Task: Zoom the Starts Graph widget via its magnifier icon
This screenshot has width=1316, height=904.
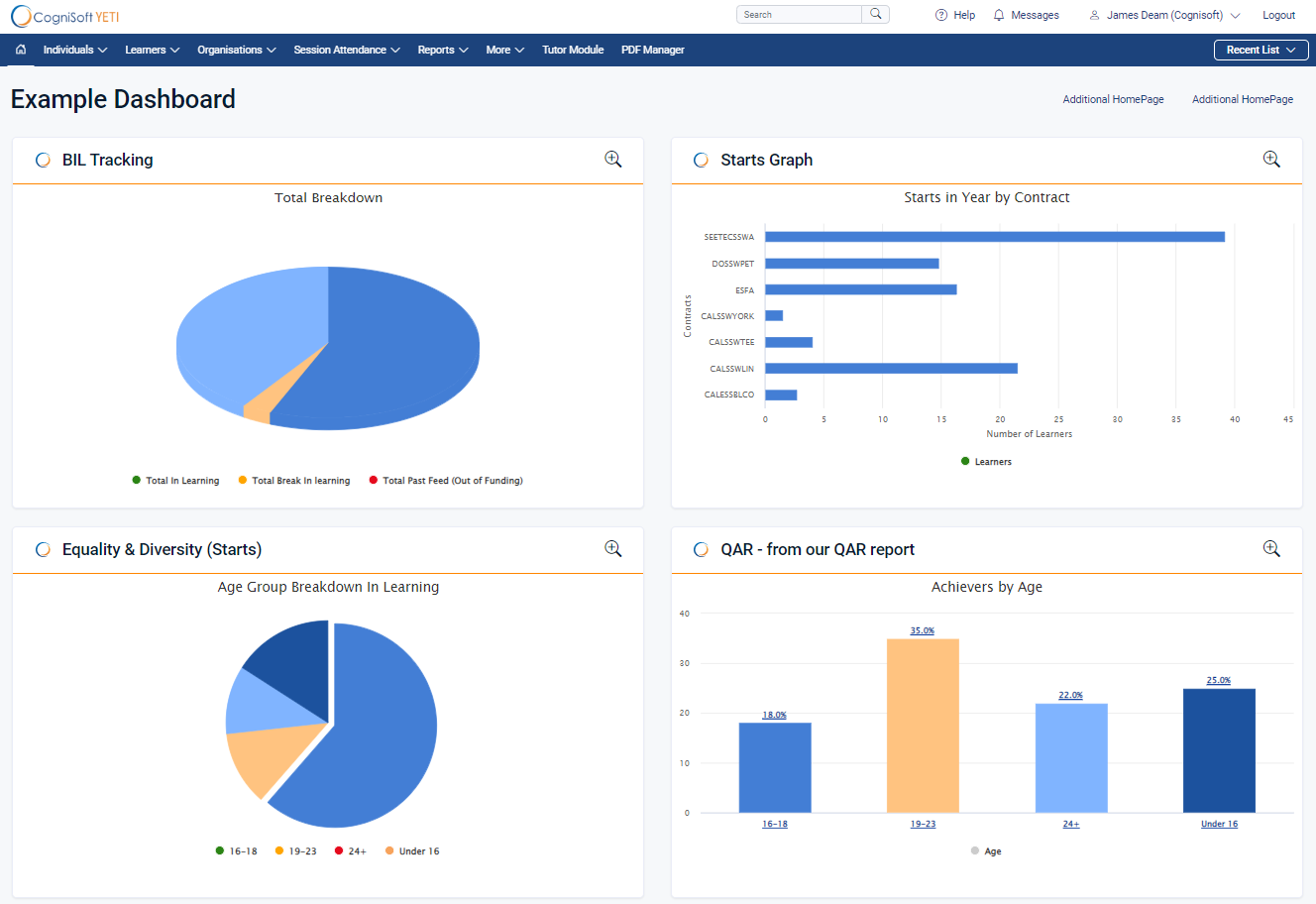Action: click(x=1271, y=159)
